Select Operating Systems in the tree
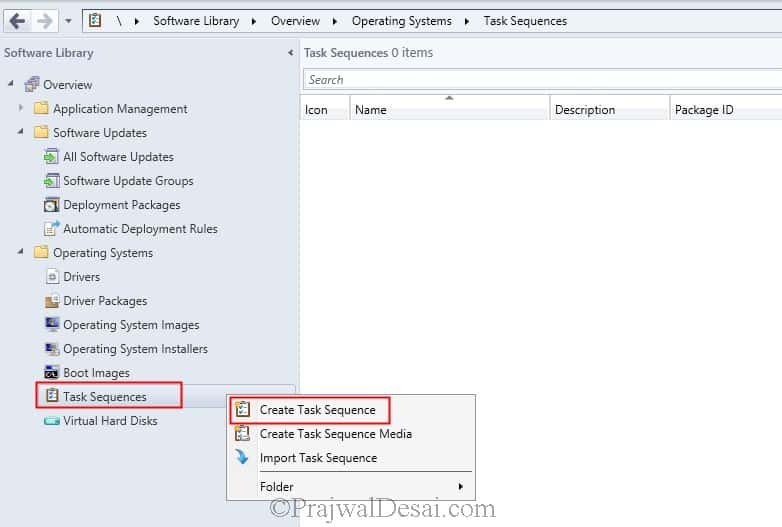The width and height of the screenshot is (782, 527). pos(103,253)
